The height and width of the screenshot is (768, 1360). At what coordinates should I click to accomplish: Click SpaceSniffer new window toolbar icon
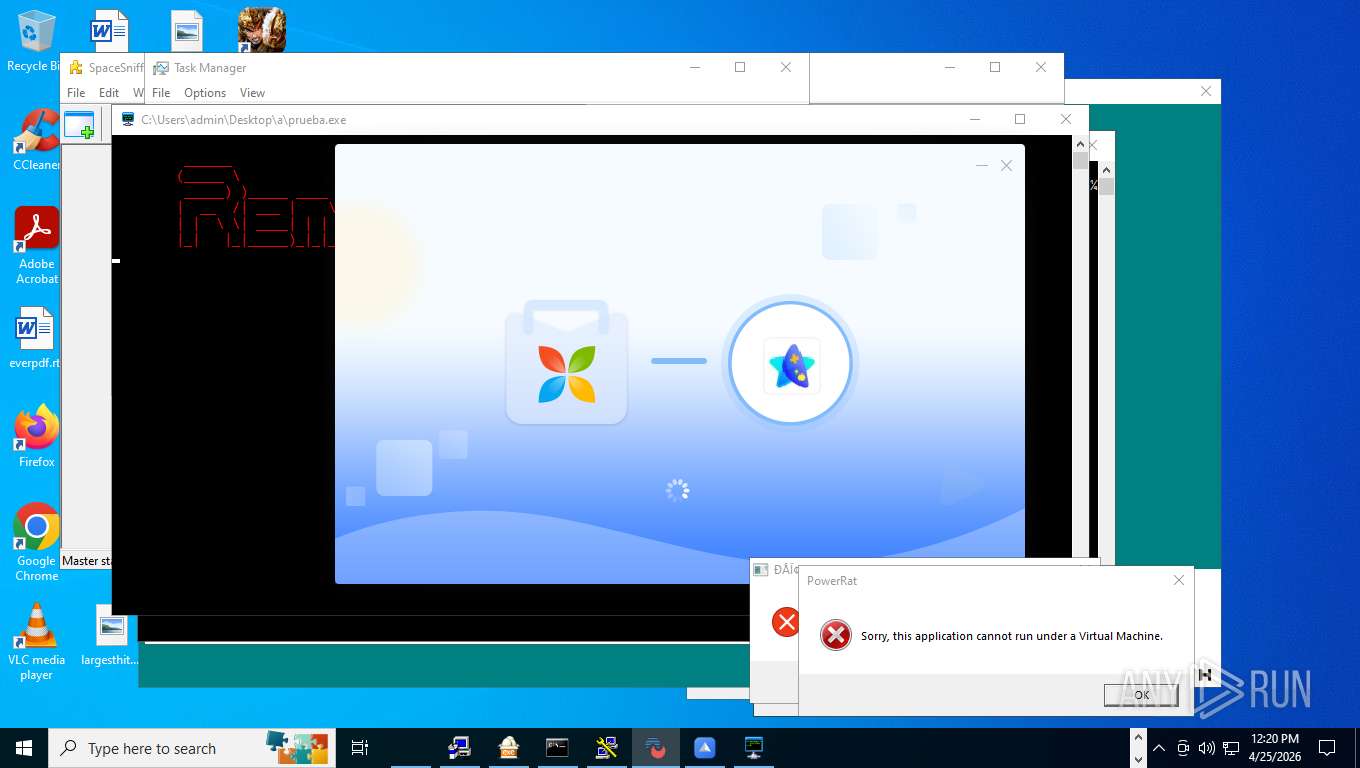coord(79,125)
